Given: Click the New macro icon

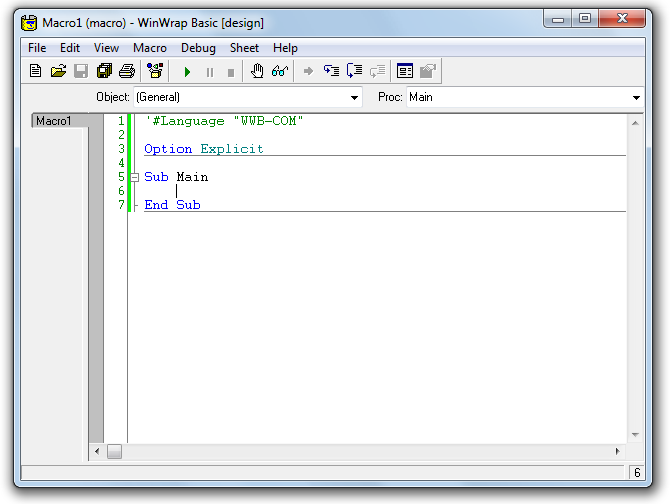Looking at the screenshot, I should coord(35,71).
